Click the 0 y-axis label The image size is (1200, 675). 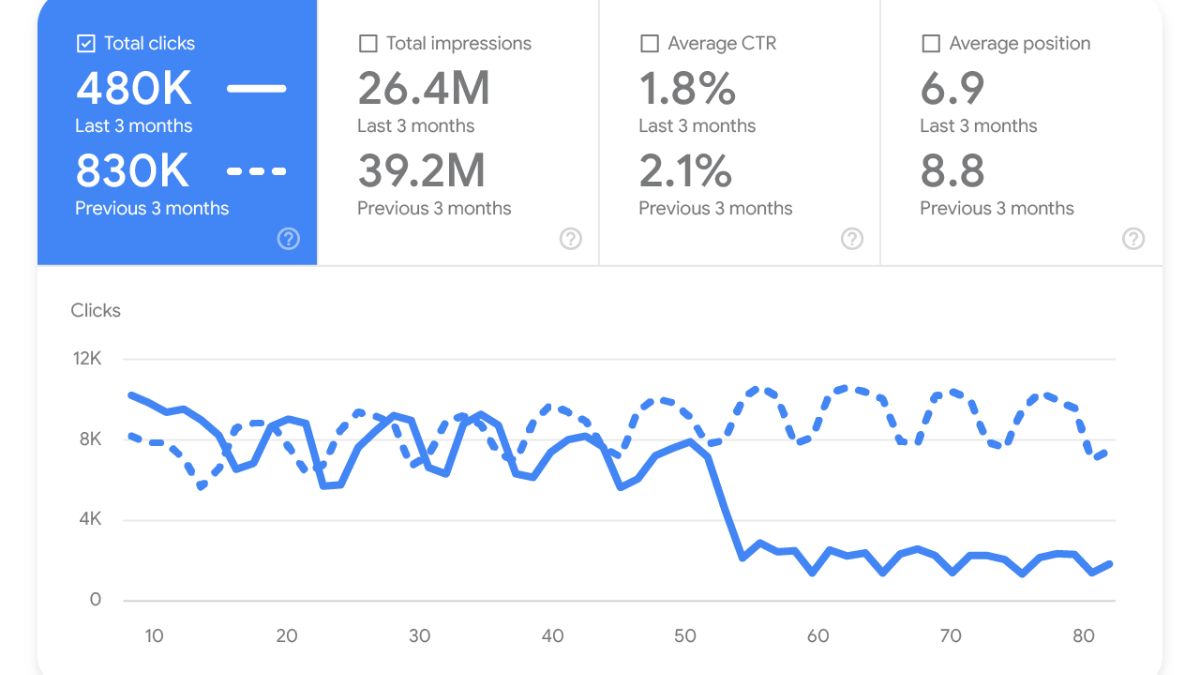point(96,600)
